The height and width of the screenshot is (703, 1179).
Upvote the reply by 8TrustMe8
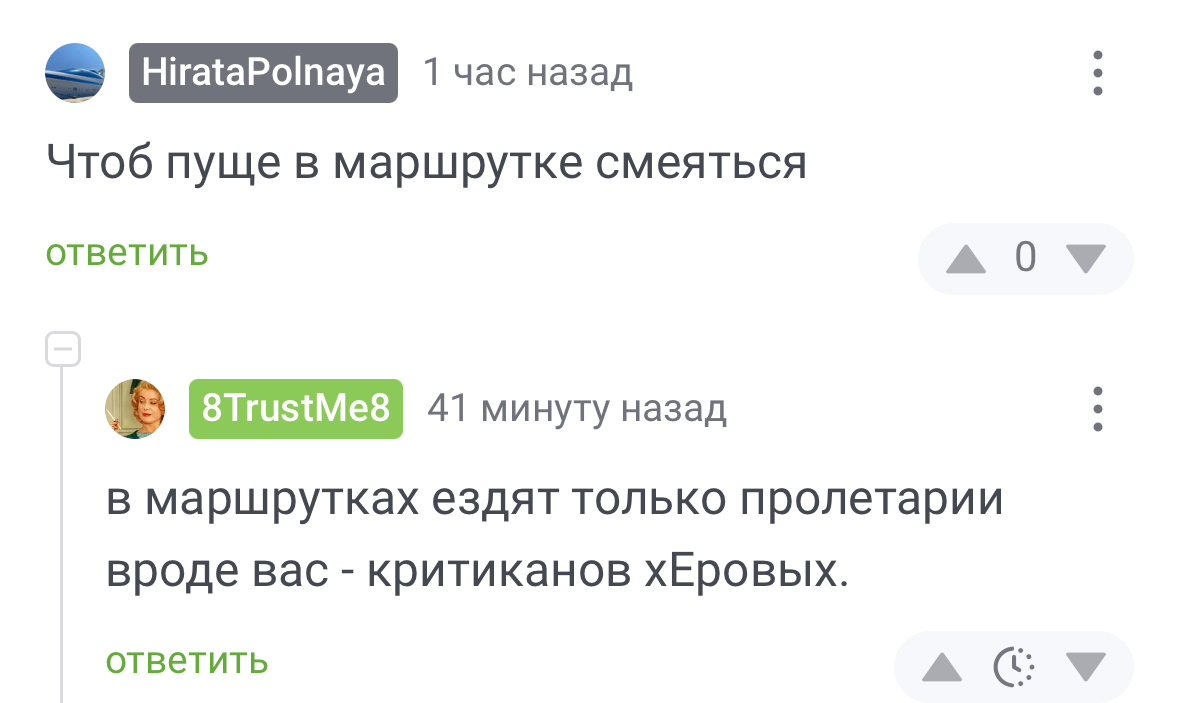[941, 666]
